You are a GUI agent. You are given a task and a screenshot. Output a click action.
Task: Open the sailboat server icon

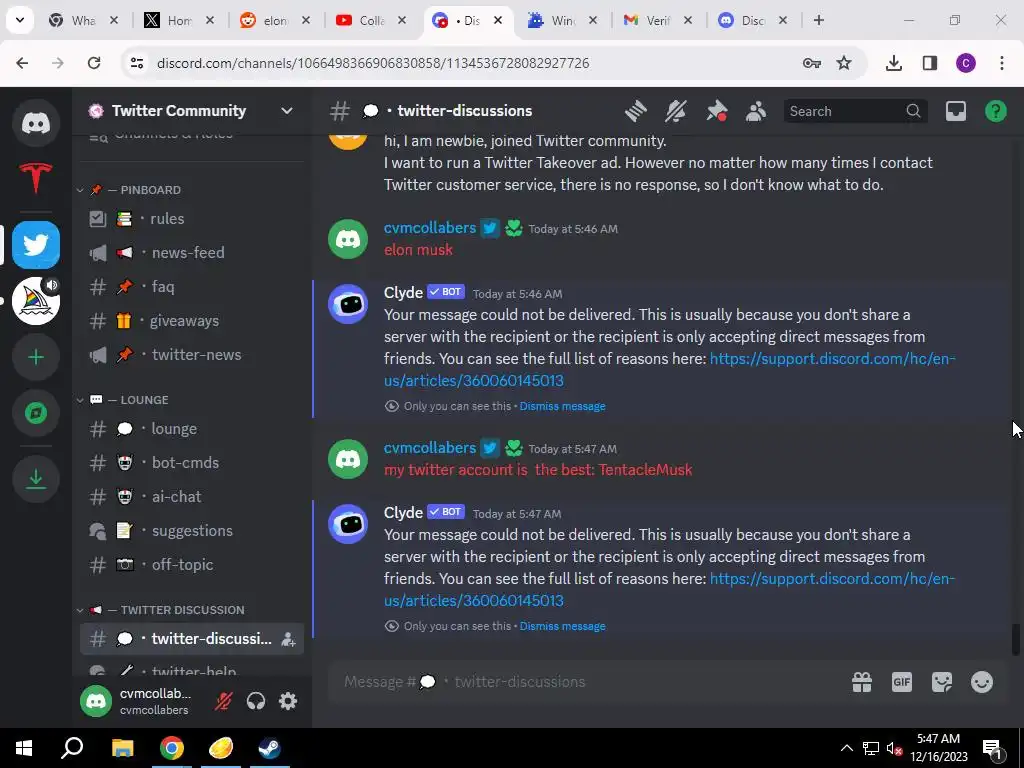click(36, 301)
